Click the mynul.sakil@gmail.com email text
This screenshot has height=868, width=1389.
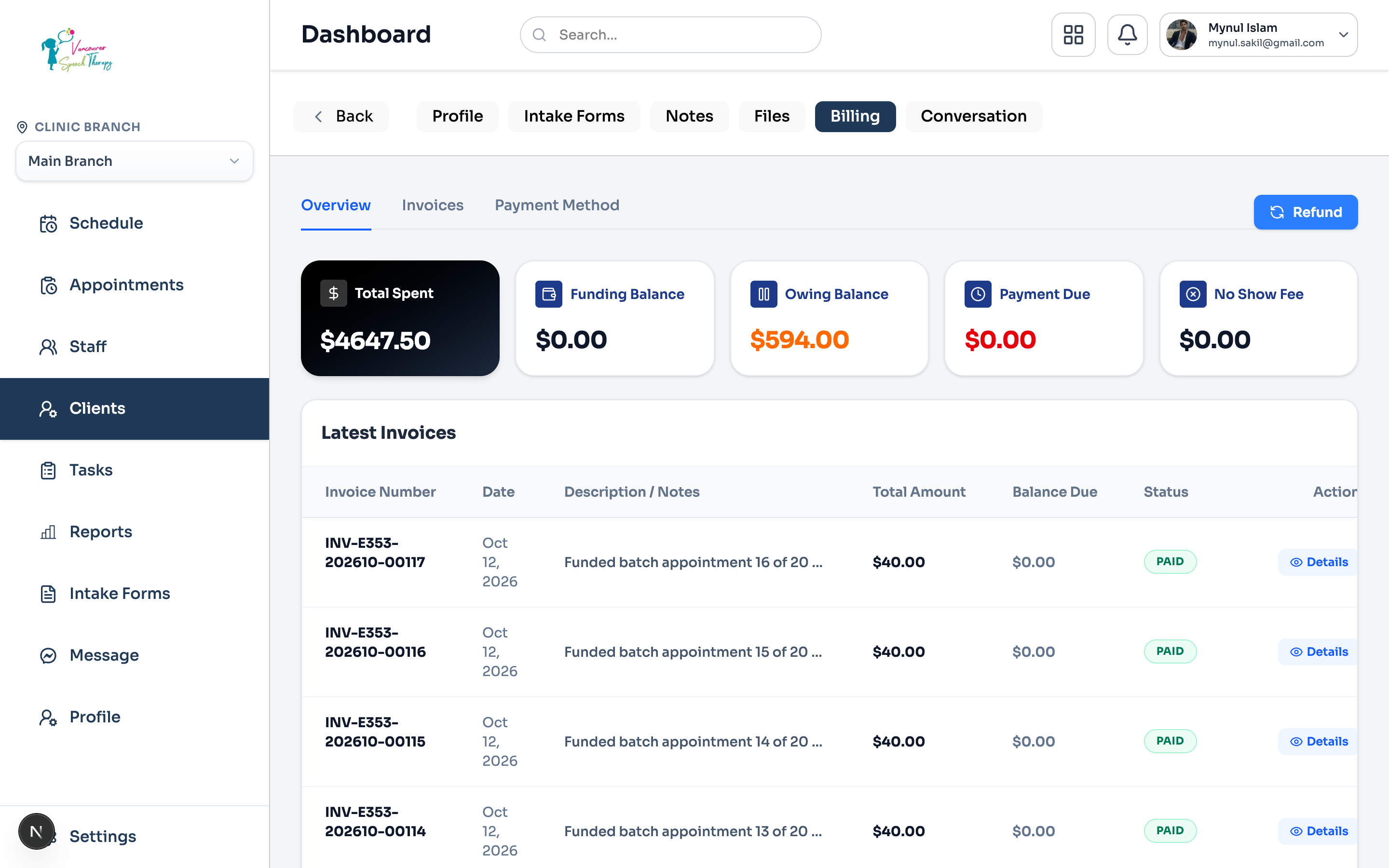tap(1266, 43)
